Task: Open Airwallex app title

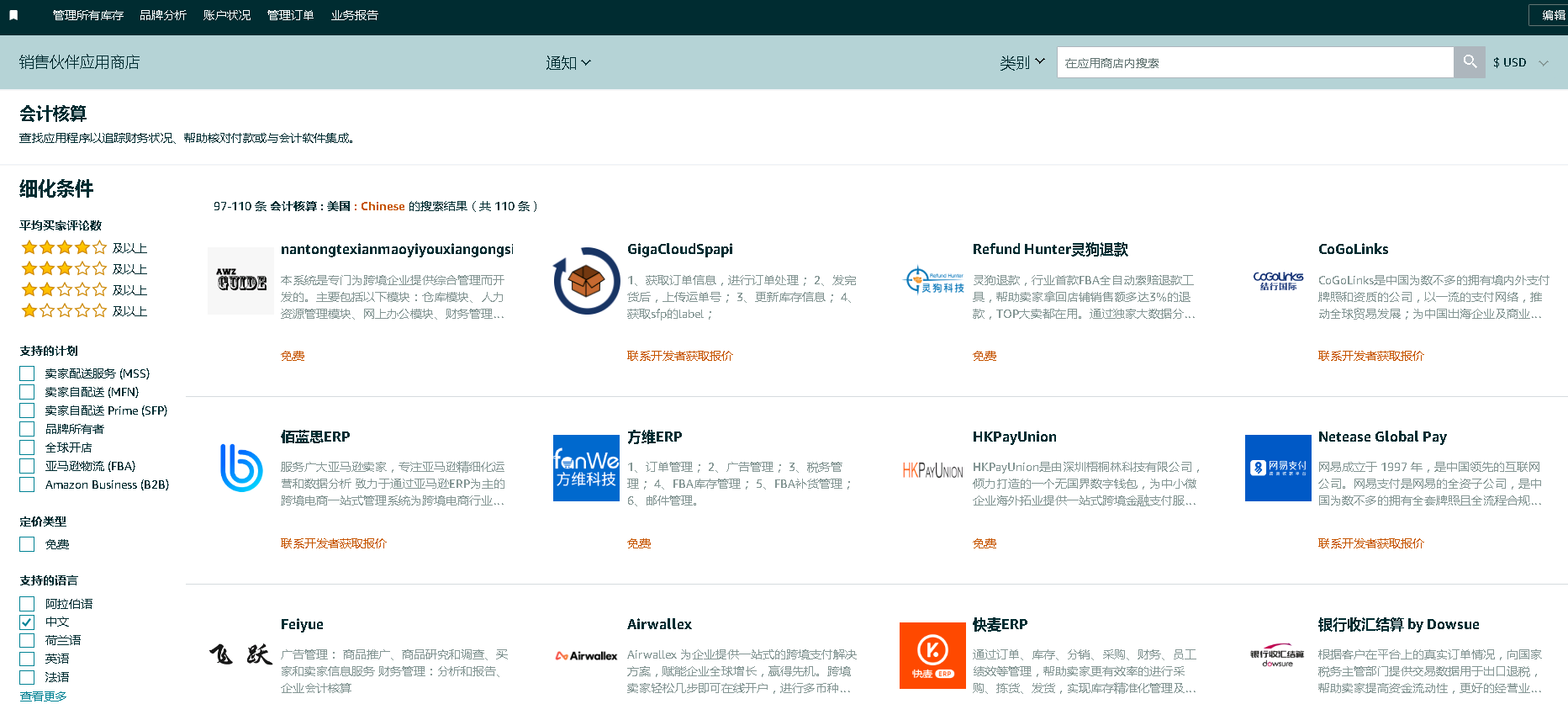Action: click(660, 624)
